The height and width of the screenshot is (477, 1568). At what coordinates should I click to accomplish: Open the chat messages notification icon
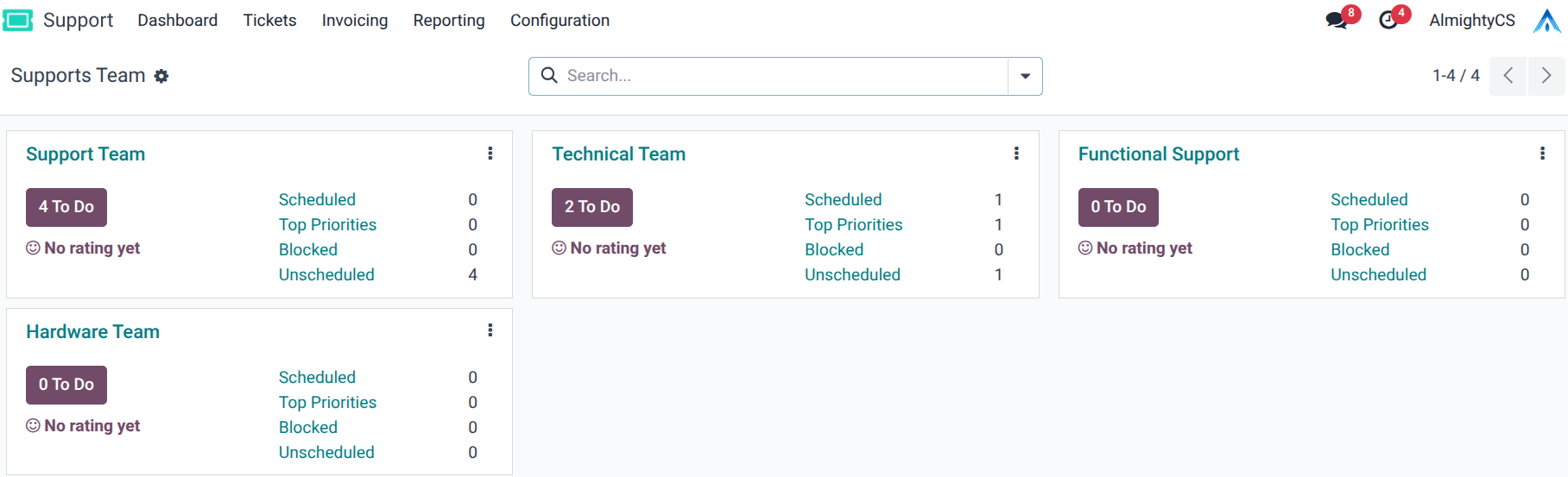(1337, 21)
